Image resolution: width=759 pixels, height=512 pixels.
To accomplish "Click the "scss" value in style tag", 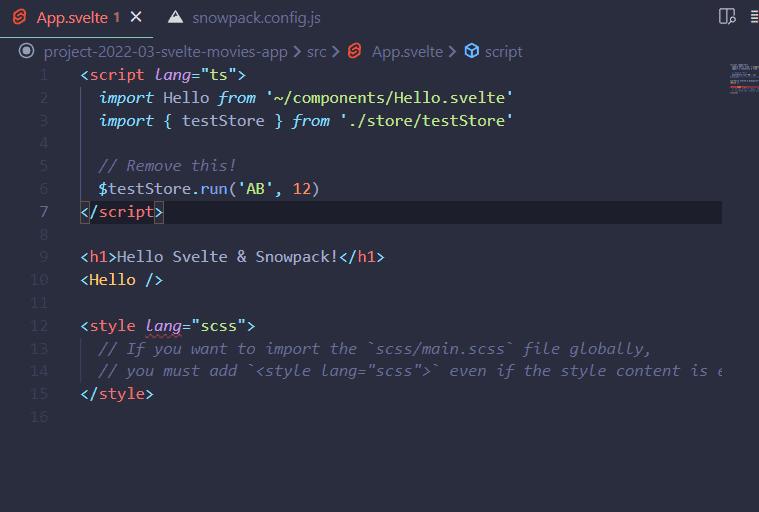I will pos(219,326).
